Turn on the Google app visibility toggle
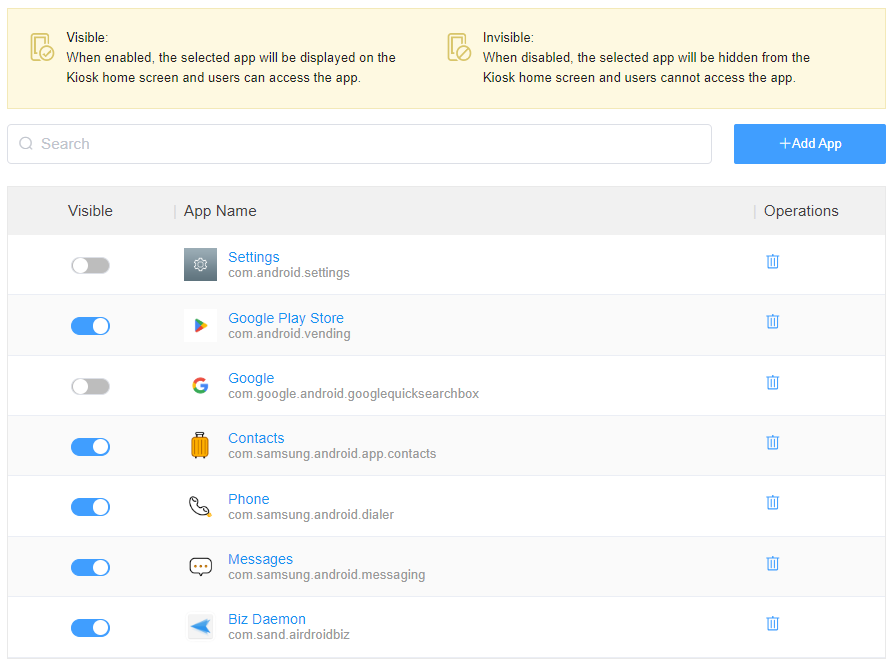Screen dimensions: 892x666 (90, 386)
